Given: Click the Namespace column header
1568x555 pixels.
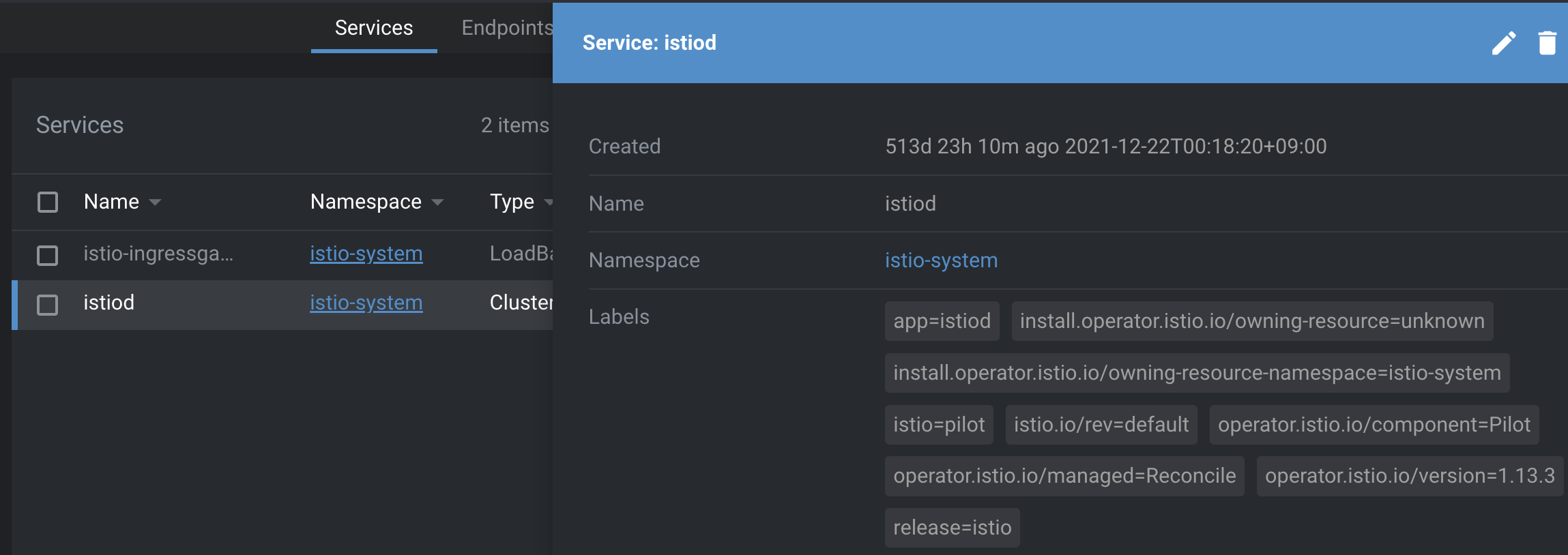Looking at the screenshot, I should (x=366, y=202).
